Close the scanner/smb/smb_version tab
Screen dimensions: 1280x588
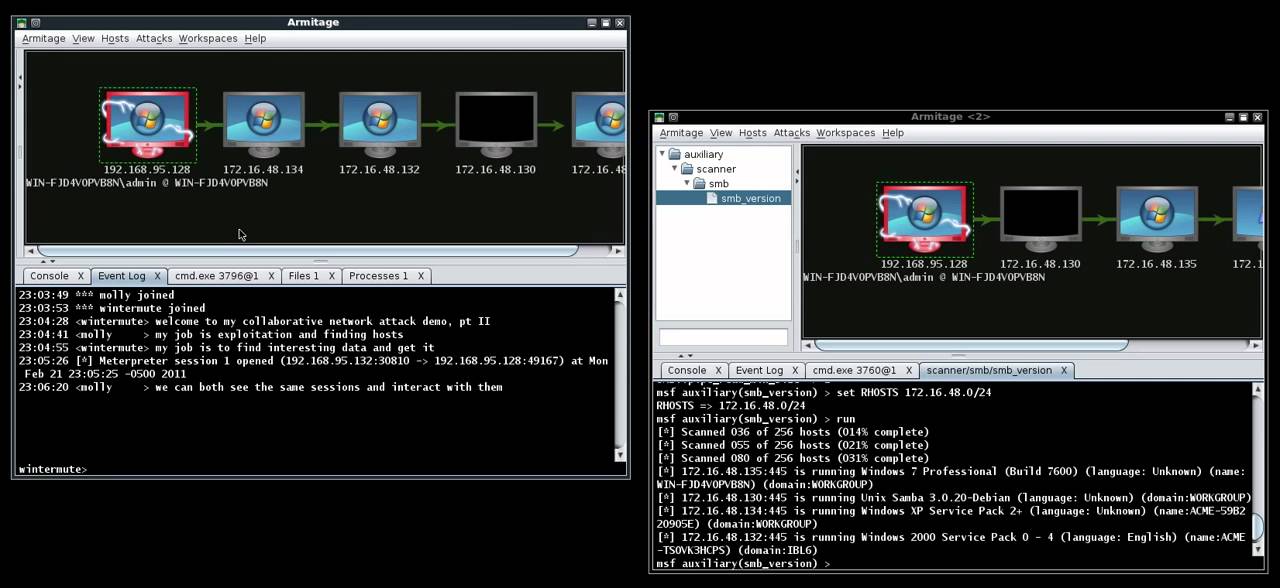coord(1064,370)
